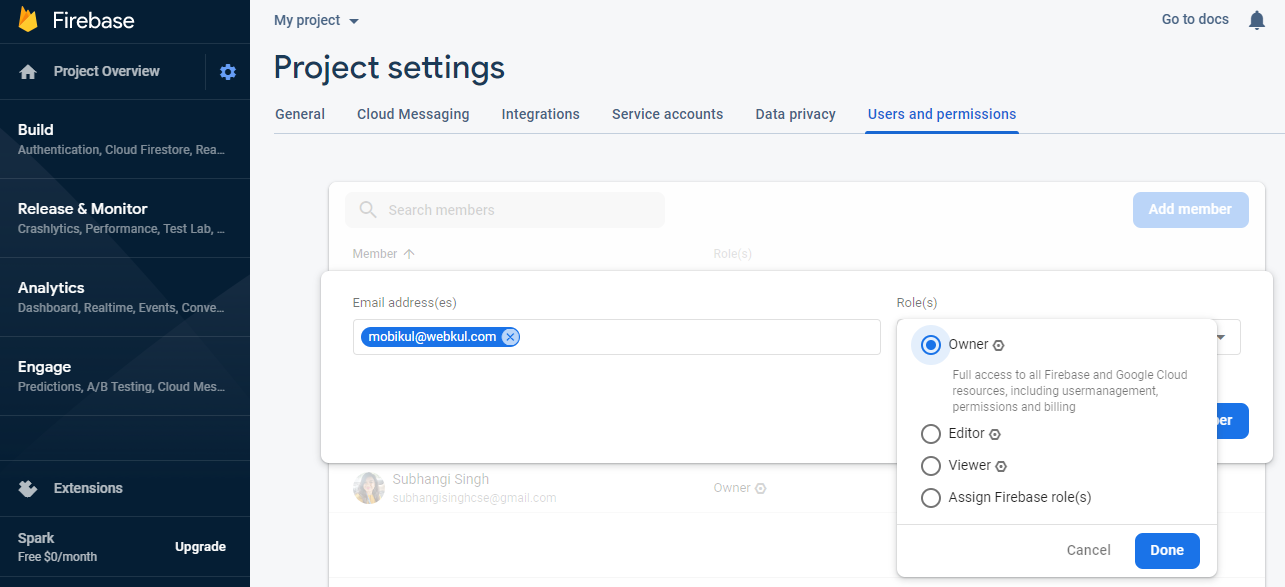The image size is (1285, 587).
Task: Open the Service accounts tab
Action: click(668, 114)
